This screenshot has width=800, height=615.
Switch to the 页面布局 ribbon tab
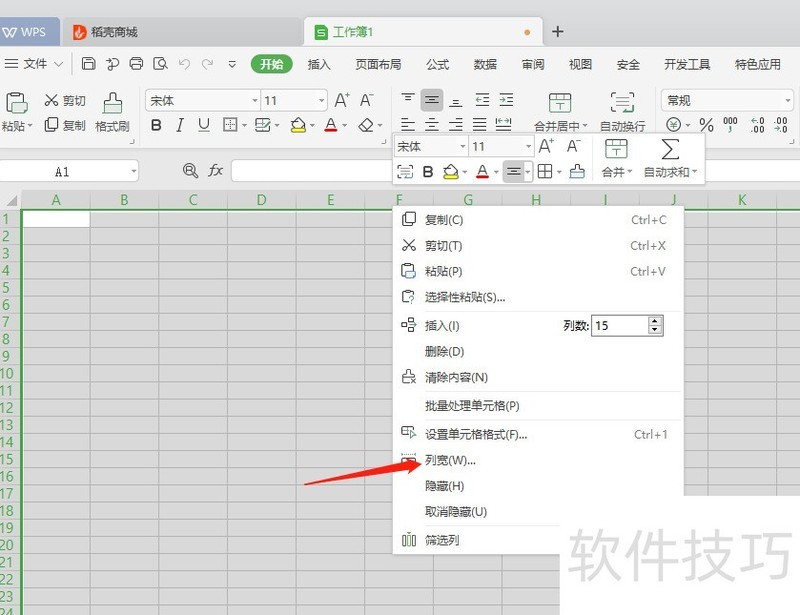pos(378,64)
